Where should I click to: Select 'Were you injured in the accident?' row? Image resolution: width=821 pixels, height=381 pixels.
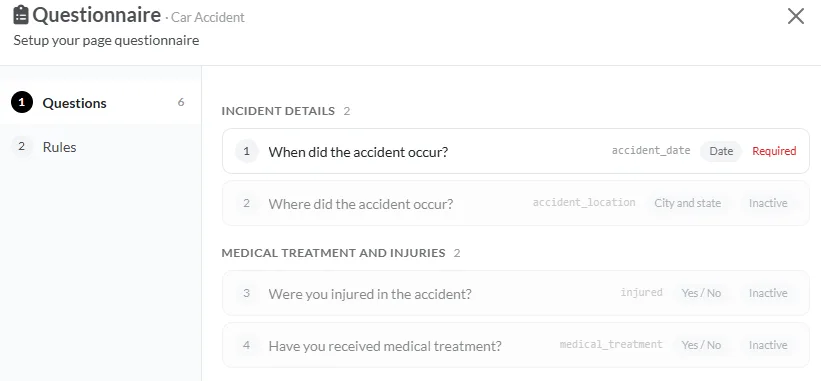tap(516, 293)
